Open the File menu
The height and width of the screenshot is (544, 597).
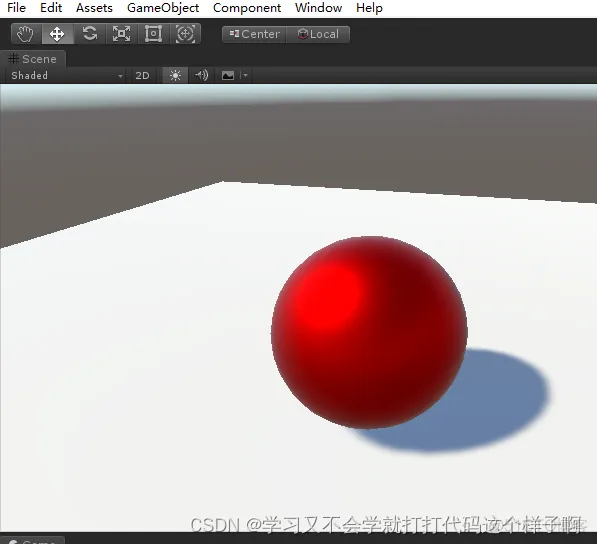16,8
